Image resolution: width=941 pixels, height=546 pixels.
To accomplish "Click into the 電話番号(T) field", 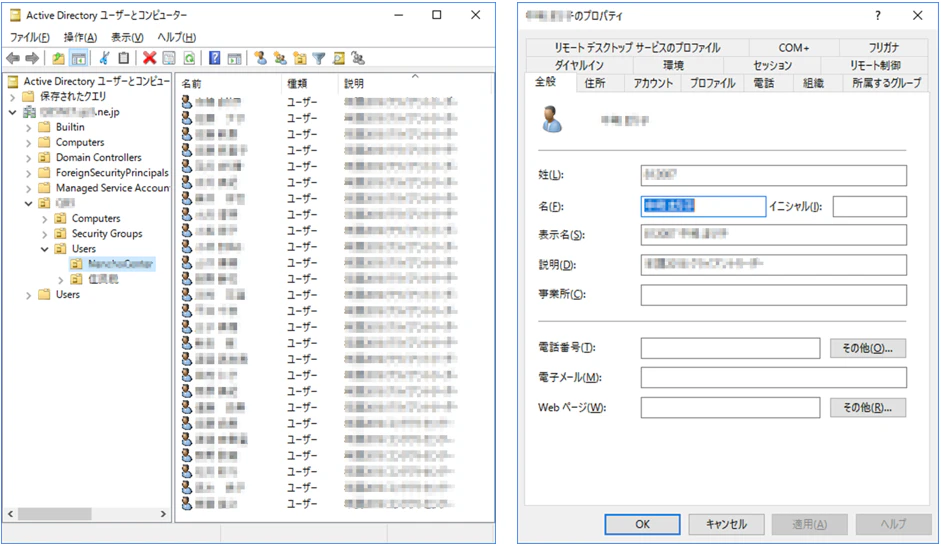I will [730, 348].
